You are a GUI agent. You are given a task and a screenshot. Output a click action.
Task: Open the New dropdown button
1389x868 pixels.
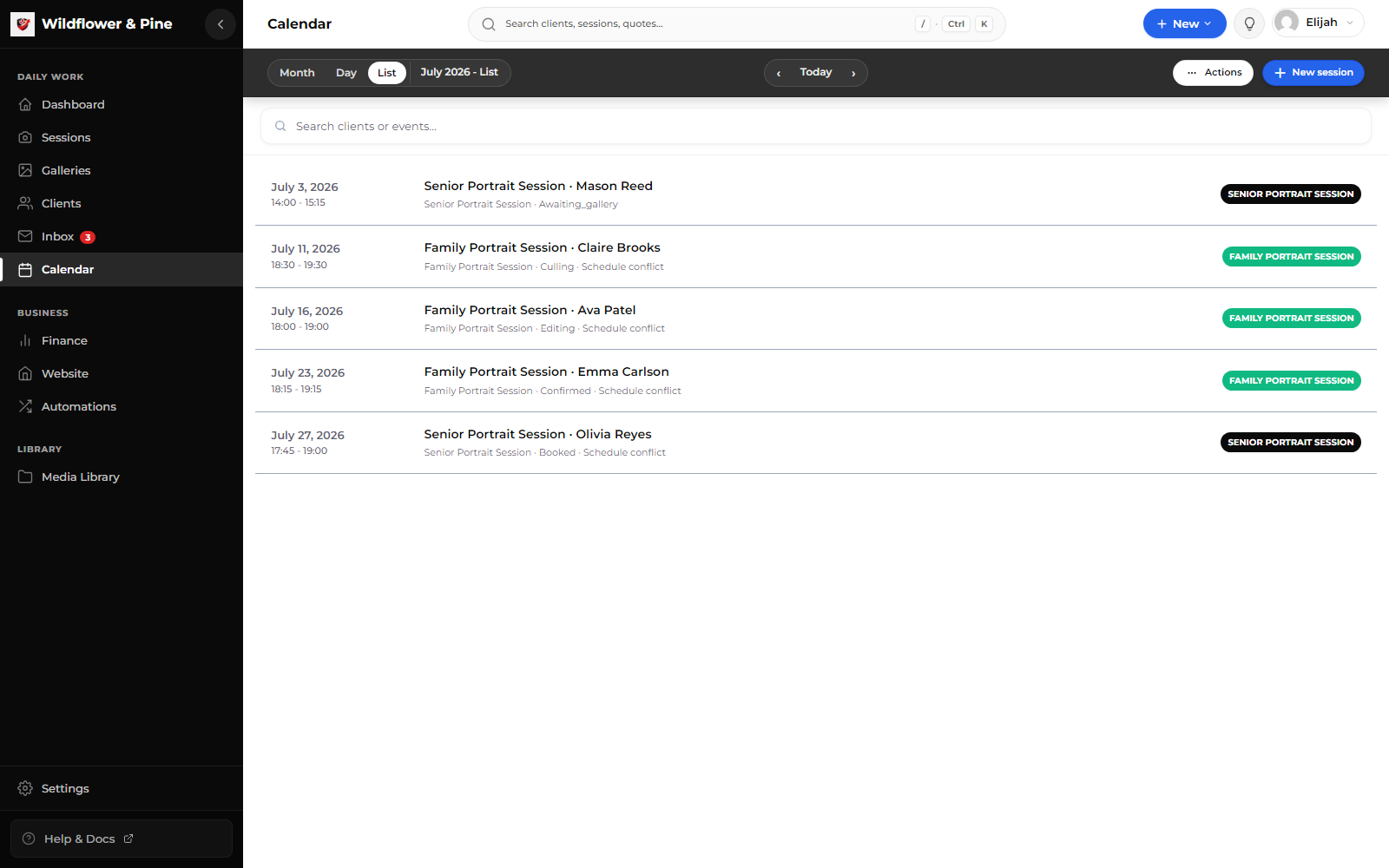point(1184,23)
